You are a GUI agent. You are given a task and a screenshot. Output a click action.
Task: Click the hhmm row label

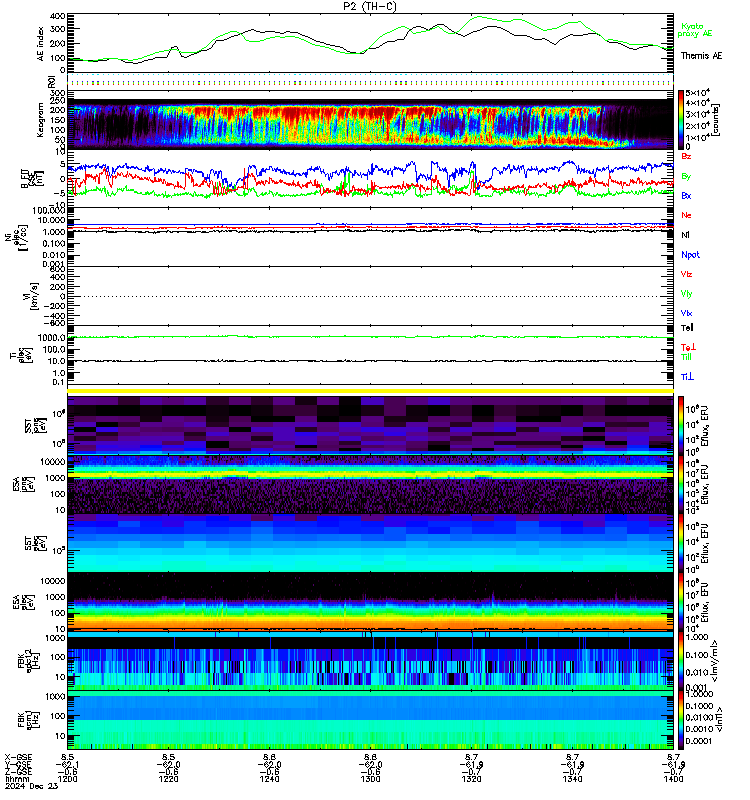[17, 779]
